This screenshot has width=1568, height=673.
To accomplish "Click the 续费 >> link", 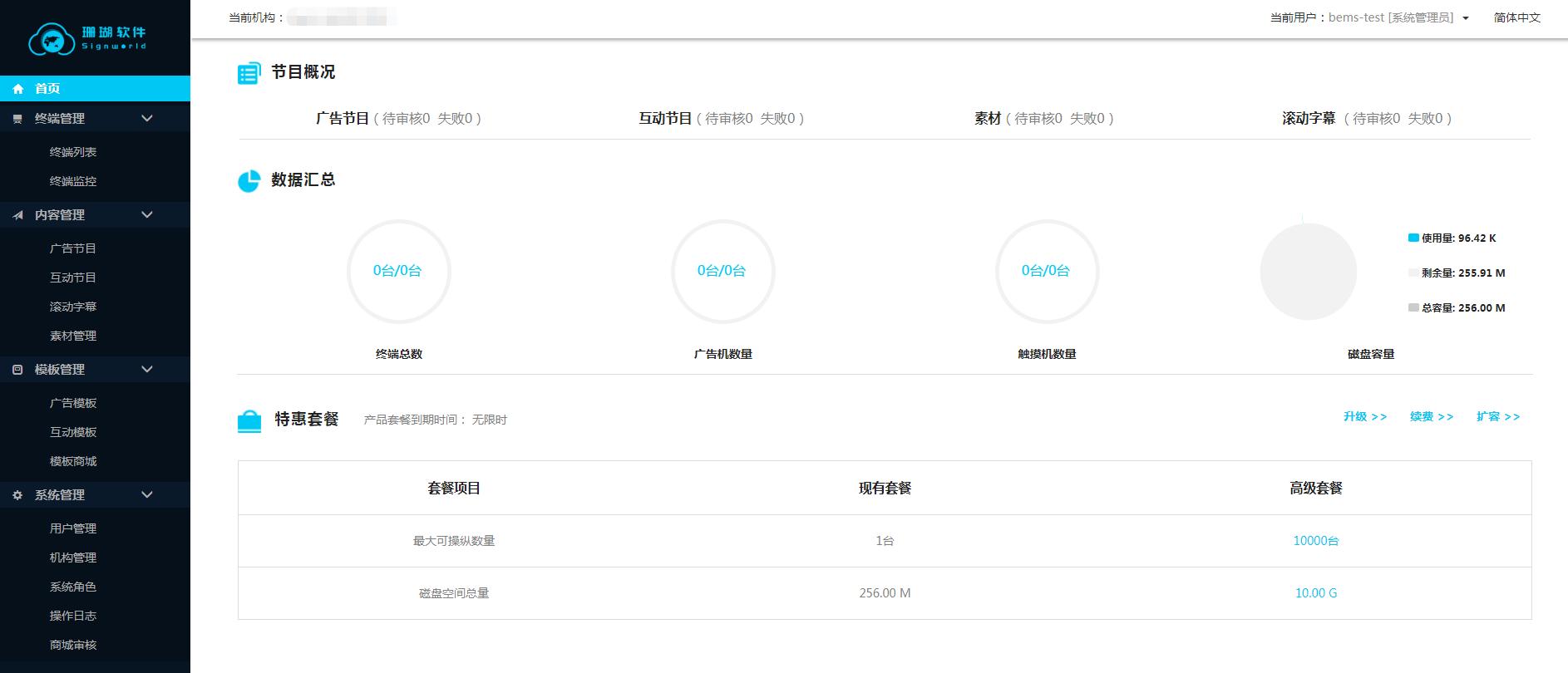I will pyautogui.click(x=1432, y=417).
